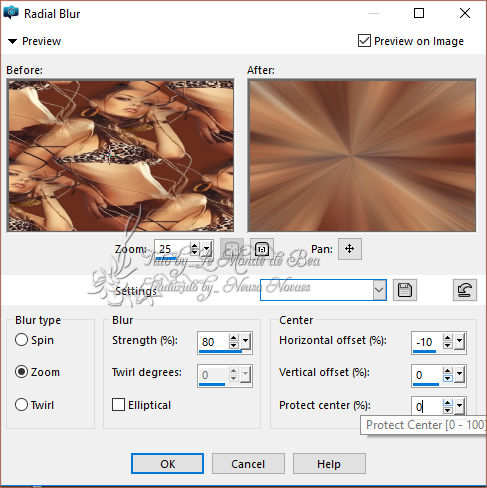
Task: Open the Strength slider dropdown arrow
Action: tap(246, 341)
